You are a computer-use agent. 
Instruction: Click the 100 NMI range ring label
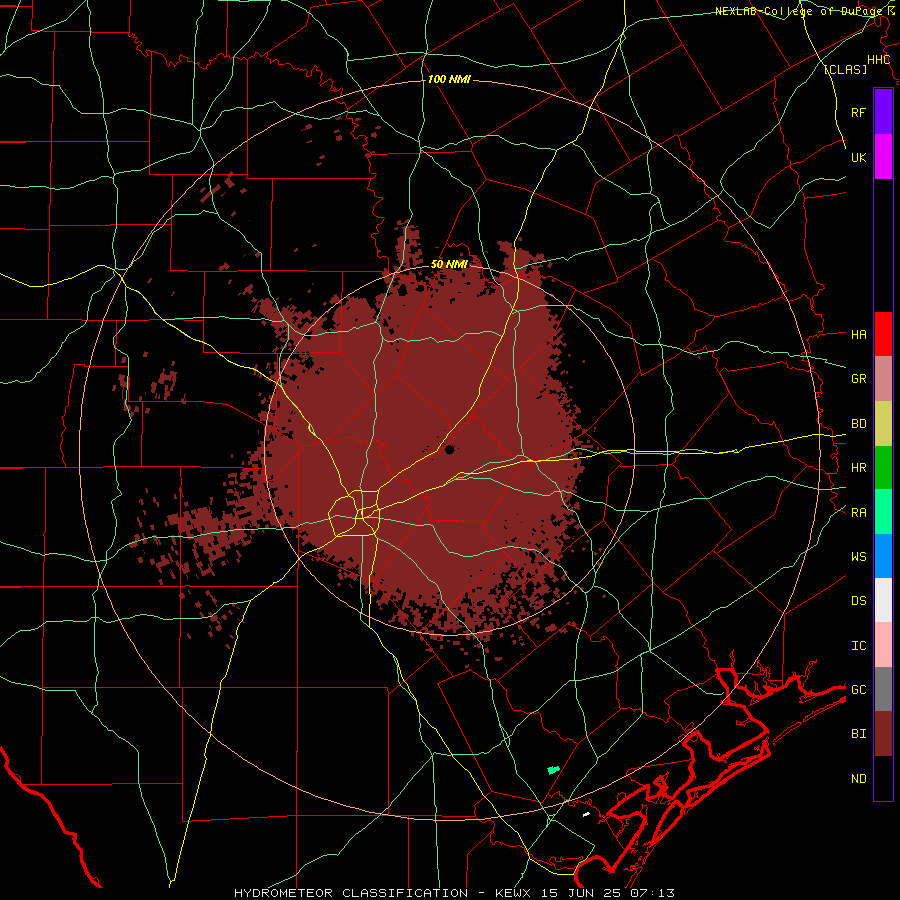point(449,79)
